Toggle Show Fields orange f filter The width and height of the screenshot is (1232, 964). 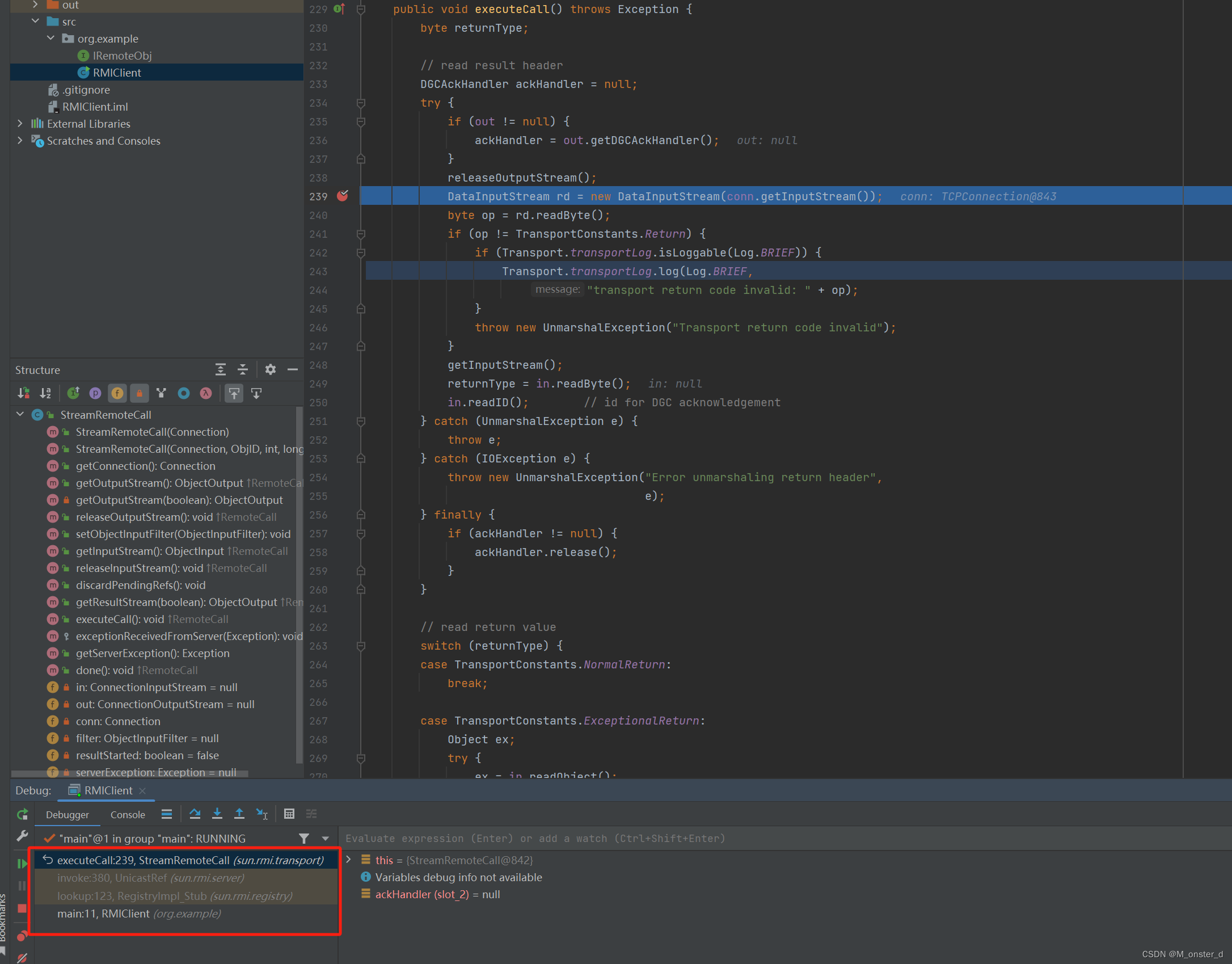pyautogui.click(x=117, y=393)
